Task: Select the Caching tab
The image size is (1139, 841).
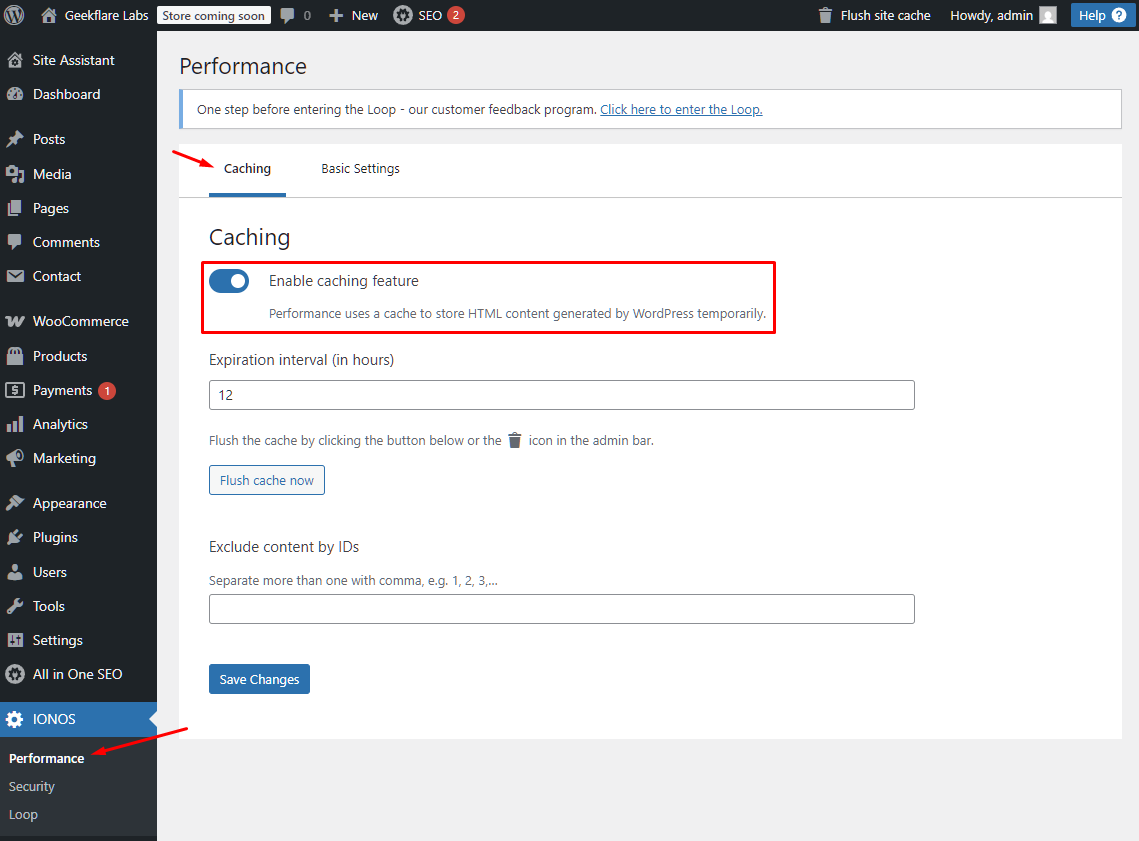Action: point(247,168)
